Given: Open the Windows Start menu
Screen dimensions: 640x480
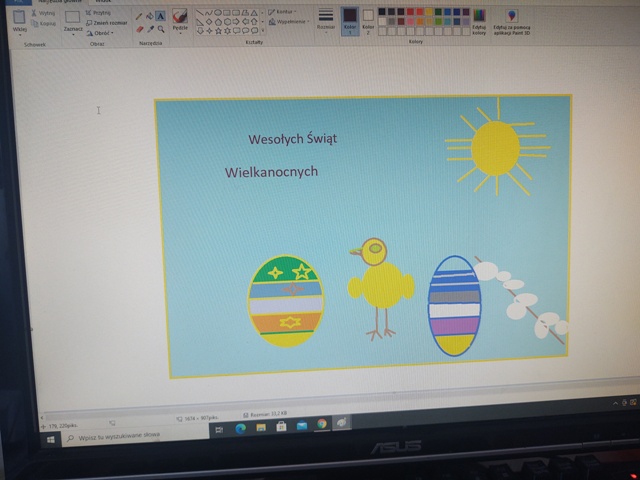Looking at the screenshot, I should pyautogui.click(x=50, y=437).
